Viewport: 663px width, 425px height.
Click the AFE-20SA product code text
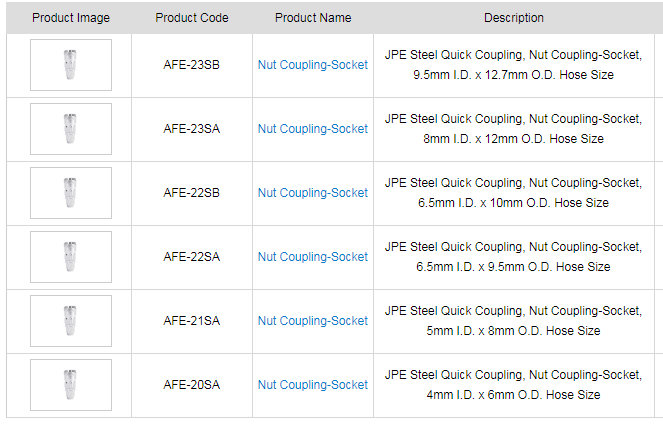click(x=192, y=385)
